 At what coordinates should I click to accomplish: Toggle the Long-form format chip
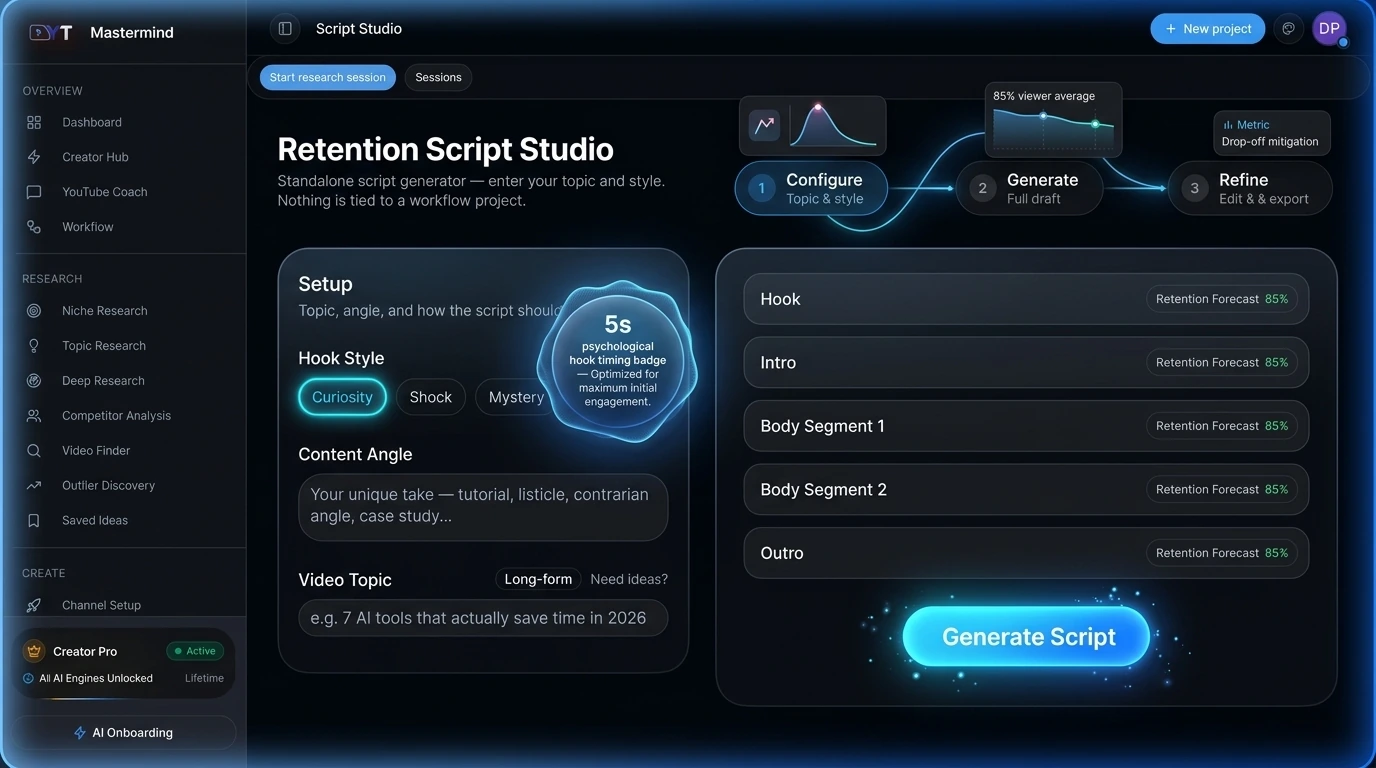click(x=538, y=579)
